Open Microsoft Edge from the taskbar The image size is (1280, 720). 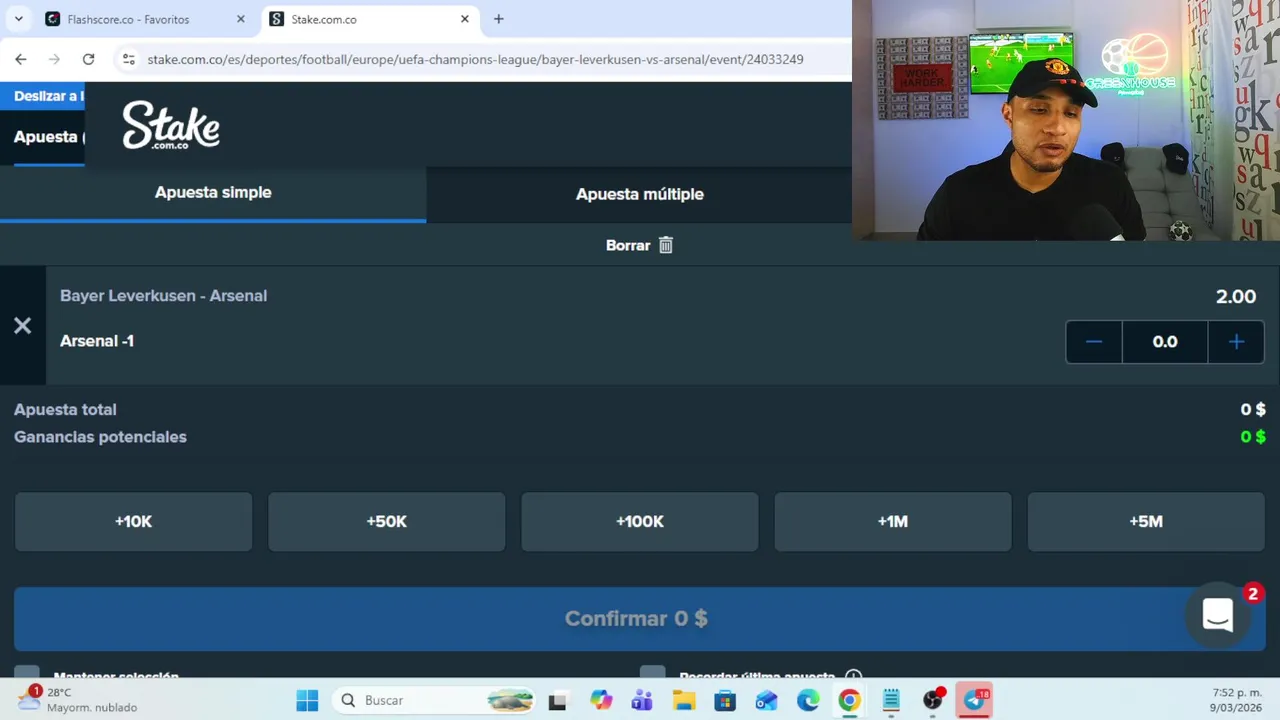pyautogui.click(x=808, y=700)
